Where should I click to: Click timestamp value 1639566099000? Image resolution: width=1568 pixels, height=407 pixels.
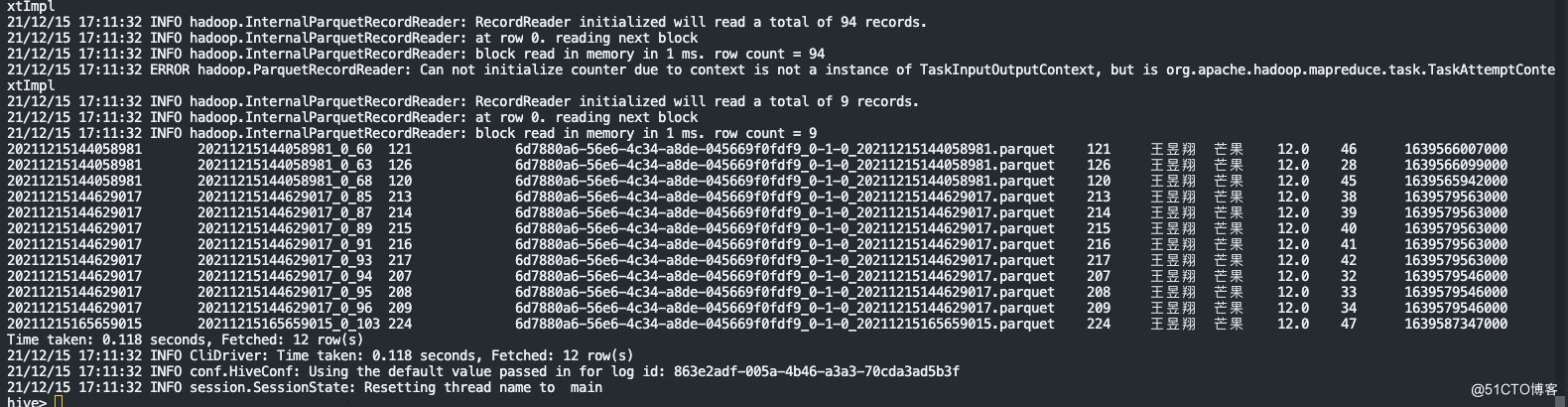1456,165
